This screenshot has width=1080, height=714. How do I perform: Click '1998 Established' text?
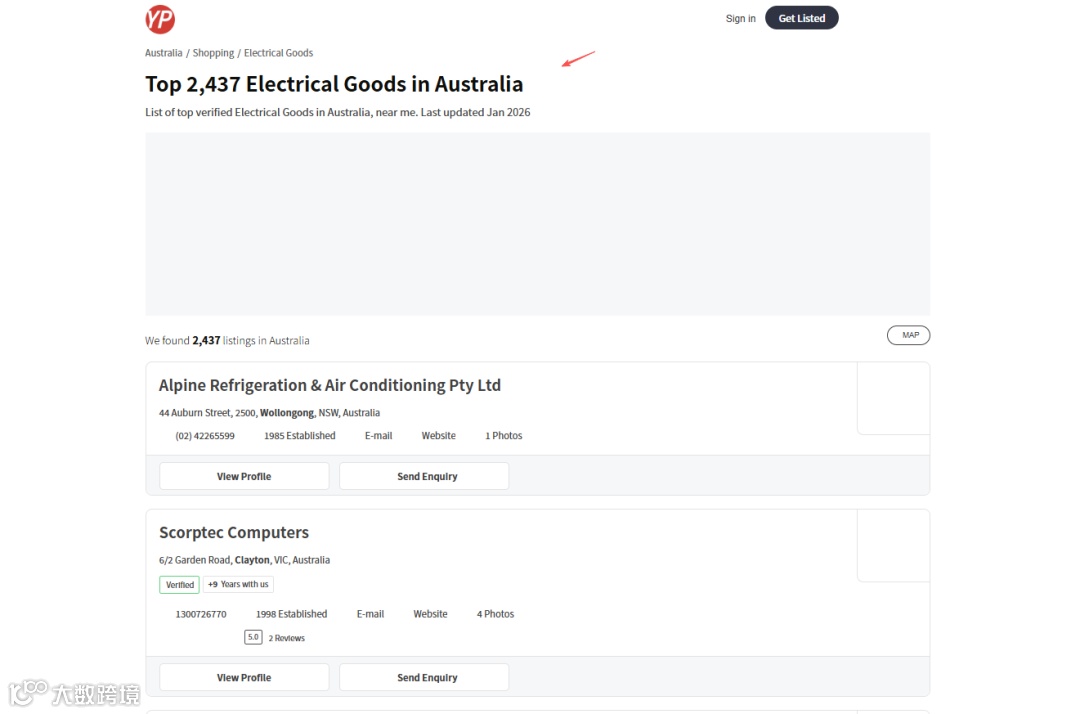291,614
